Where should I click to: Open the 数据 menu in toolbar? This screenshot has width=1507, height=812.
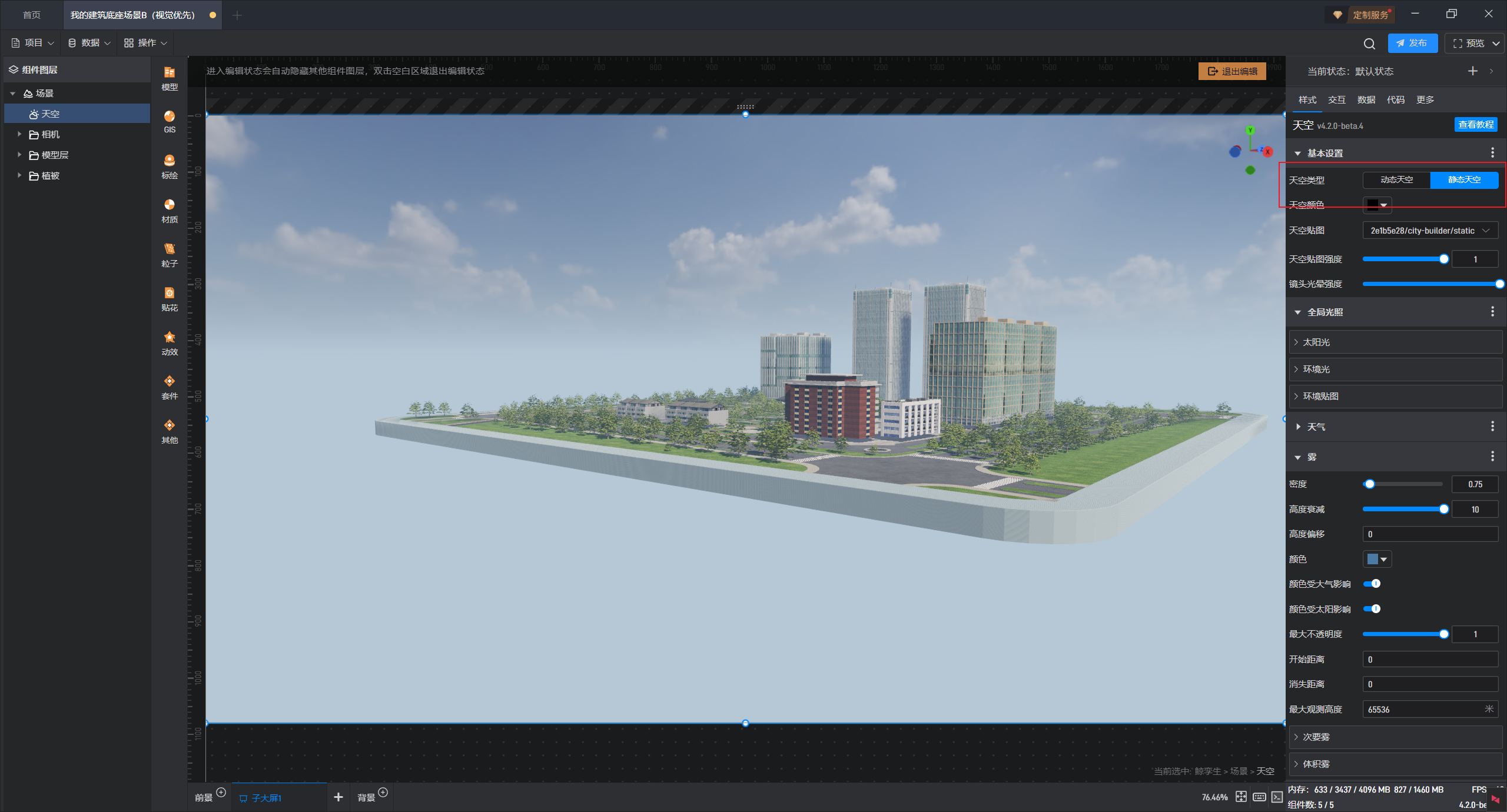(89, 43)
